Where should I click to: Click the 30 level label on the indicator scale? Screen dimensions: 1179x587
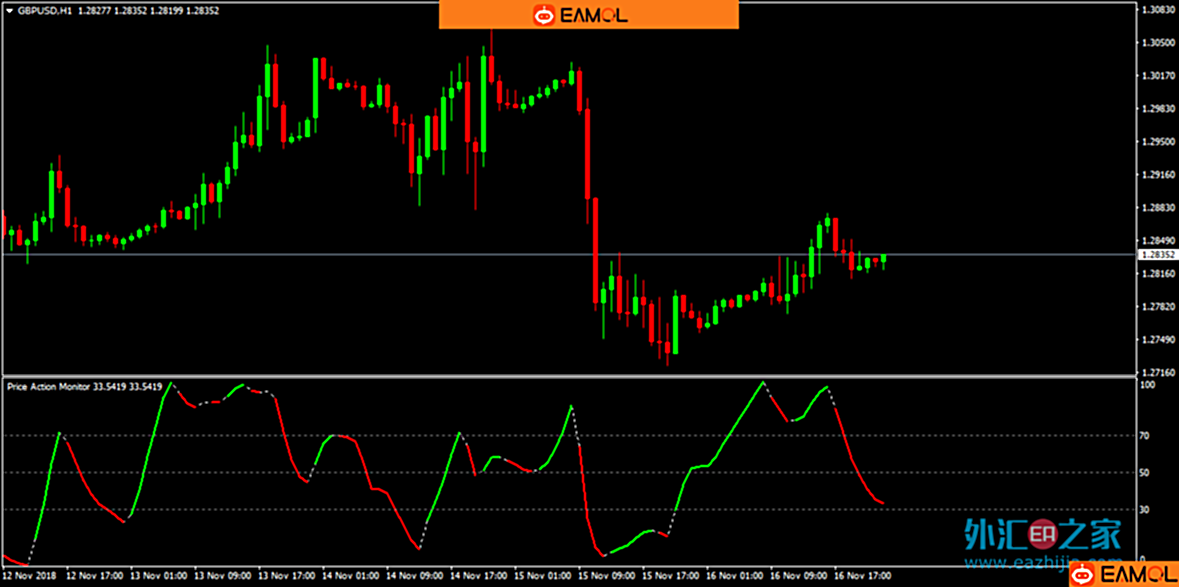(x=1146, y=510)
